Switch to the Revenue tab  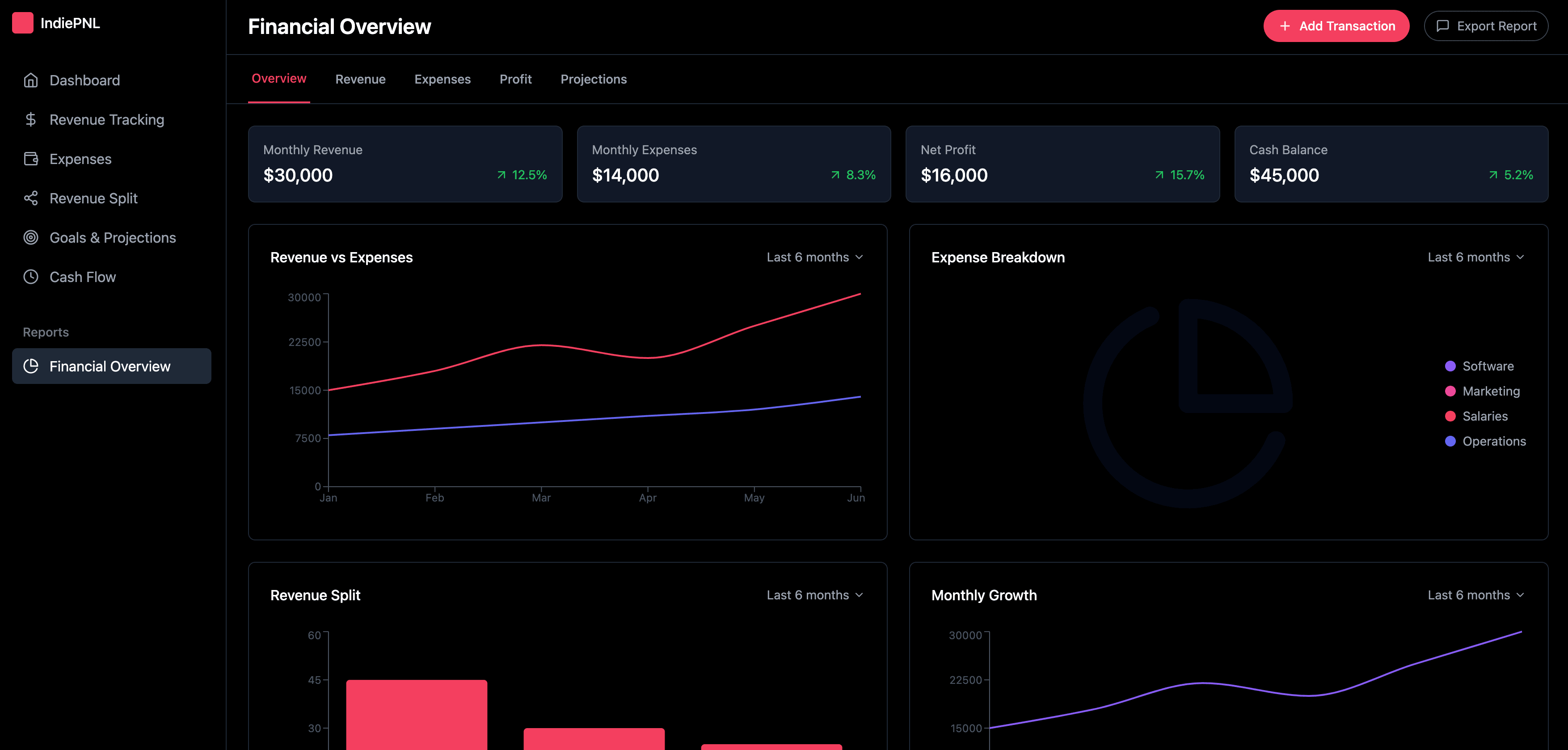tap(360, 79)
